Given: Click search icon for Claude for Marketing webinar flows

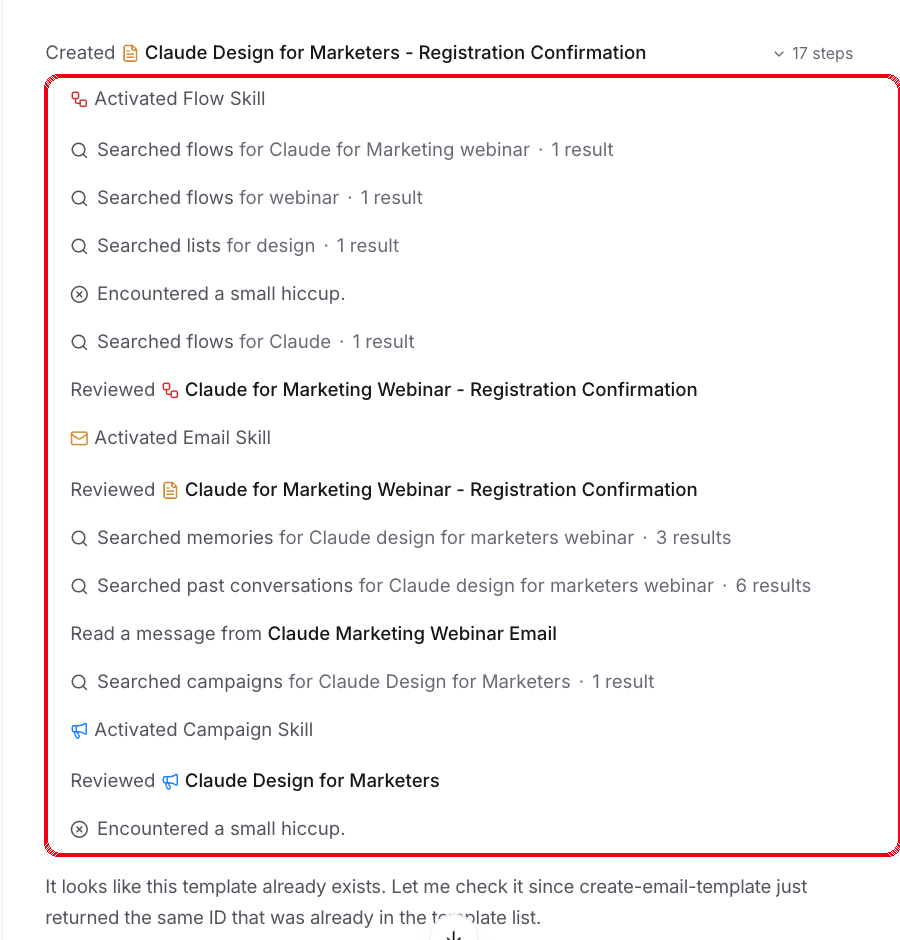Looking at the screenshot, I should point(79,150).
